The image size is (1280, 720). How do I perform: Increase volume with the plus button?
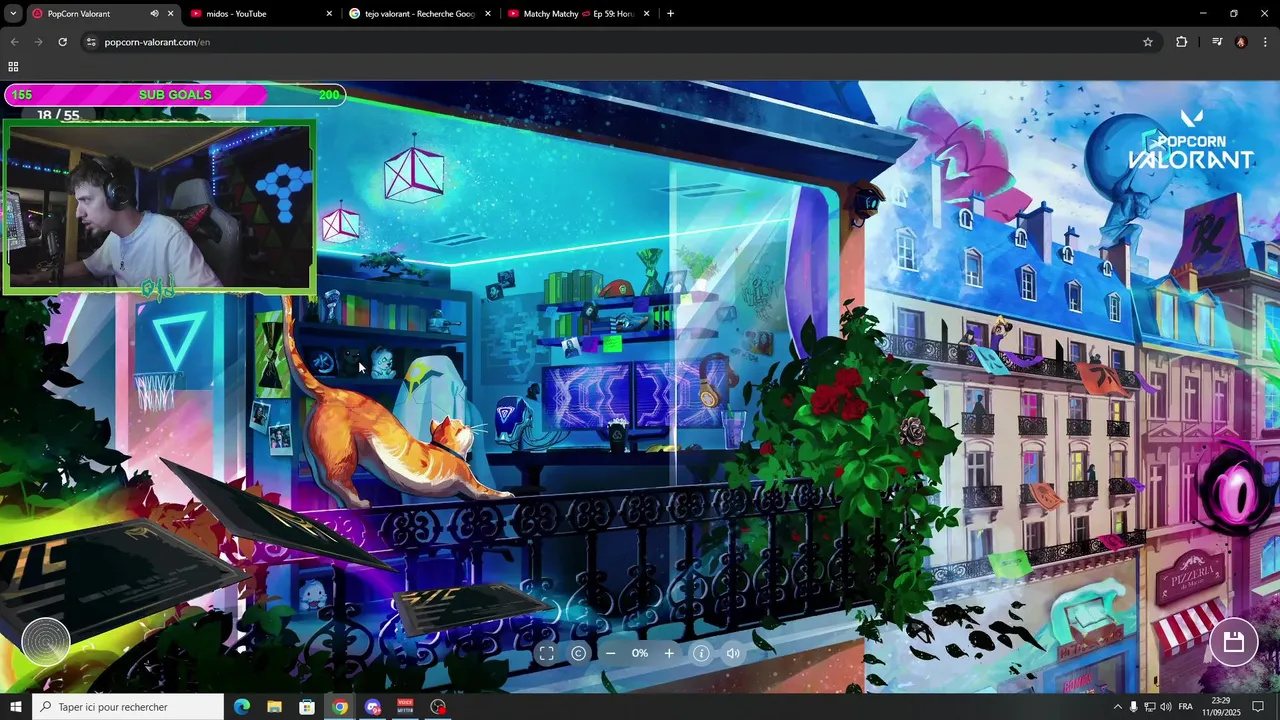pos(669,653)
